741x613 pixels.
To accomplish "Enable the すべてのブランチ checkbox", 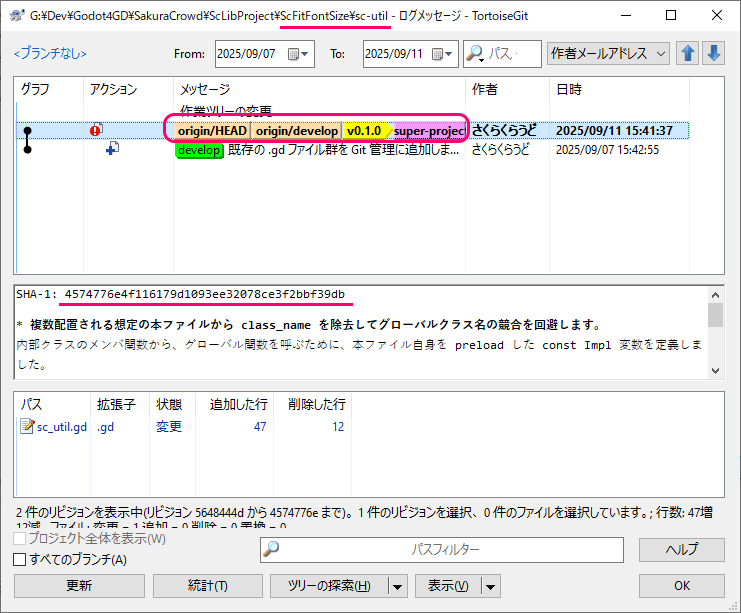I will pyautogui.click(x=20, y=559).
